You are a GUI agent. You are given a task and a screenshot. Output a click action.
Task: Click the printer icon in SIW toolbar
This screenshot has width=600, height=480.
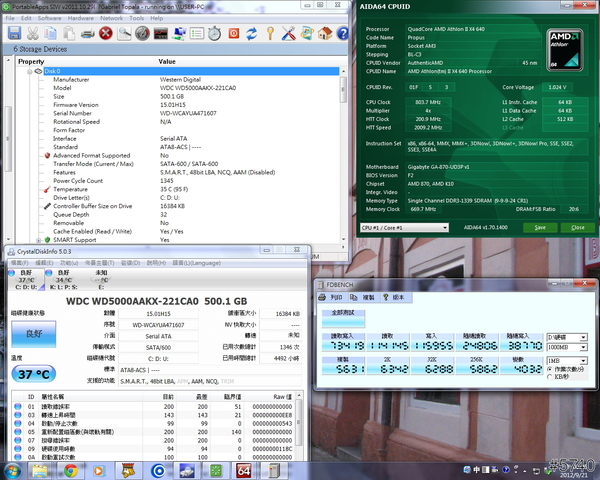pos(88,33)
